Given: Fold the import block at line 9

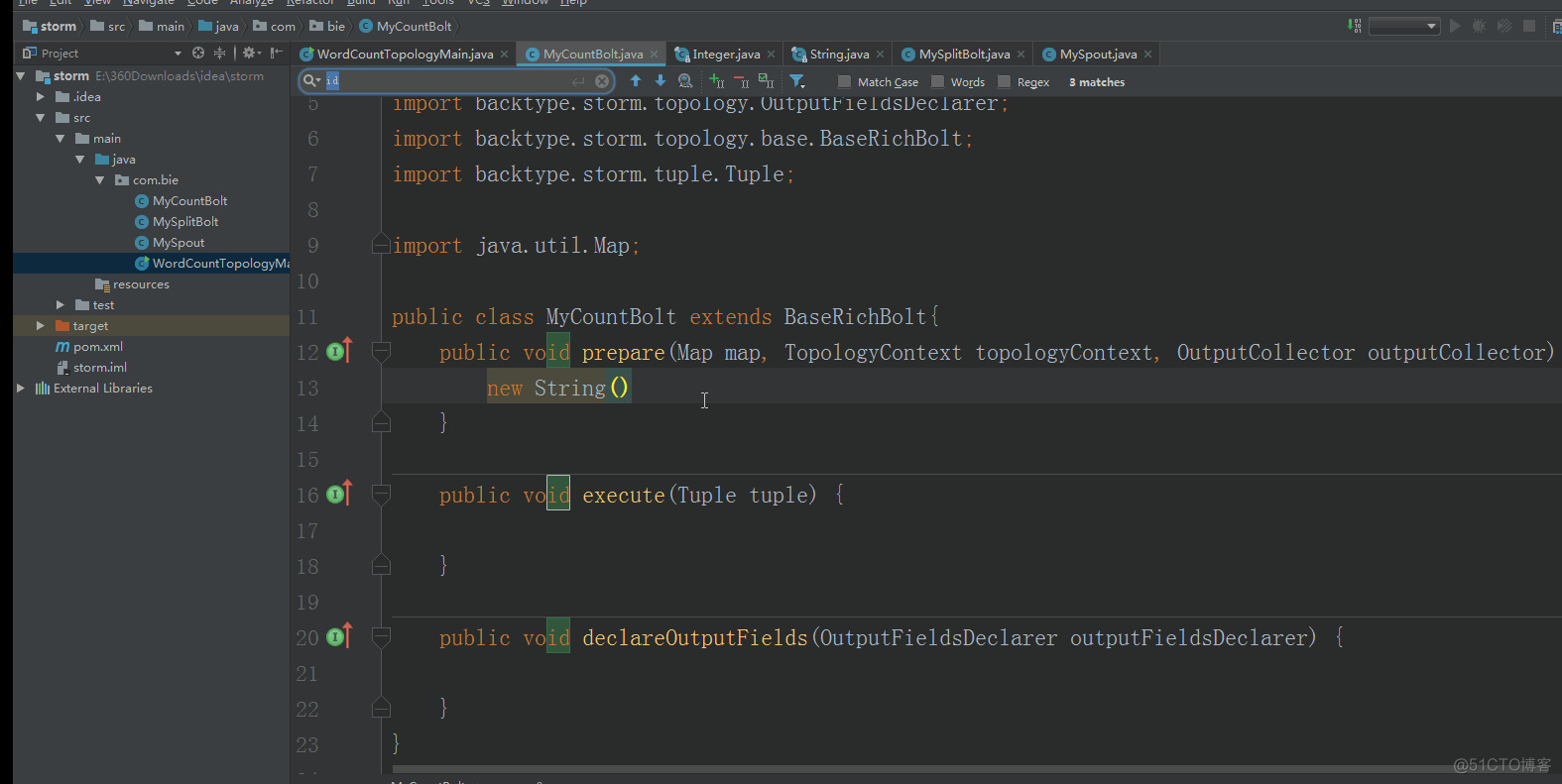Looking at the screenshot, I should tap(381, 244).
